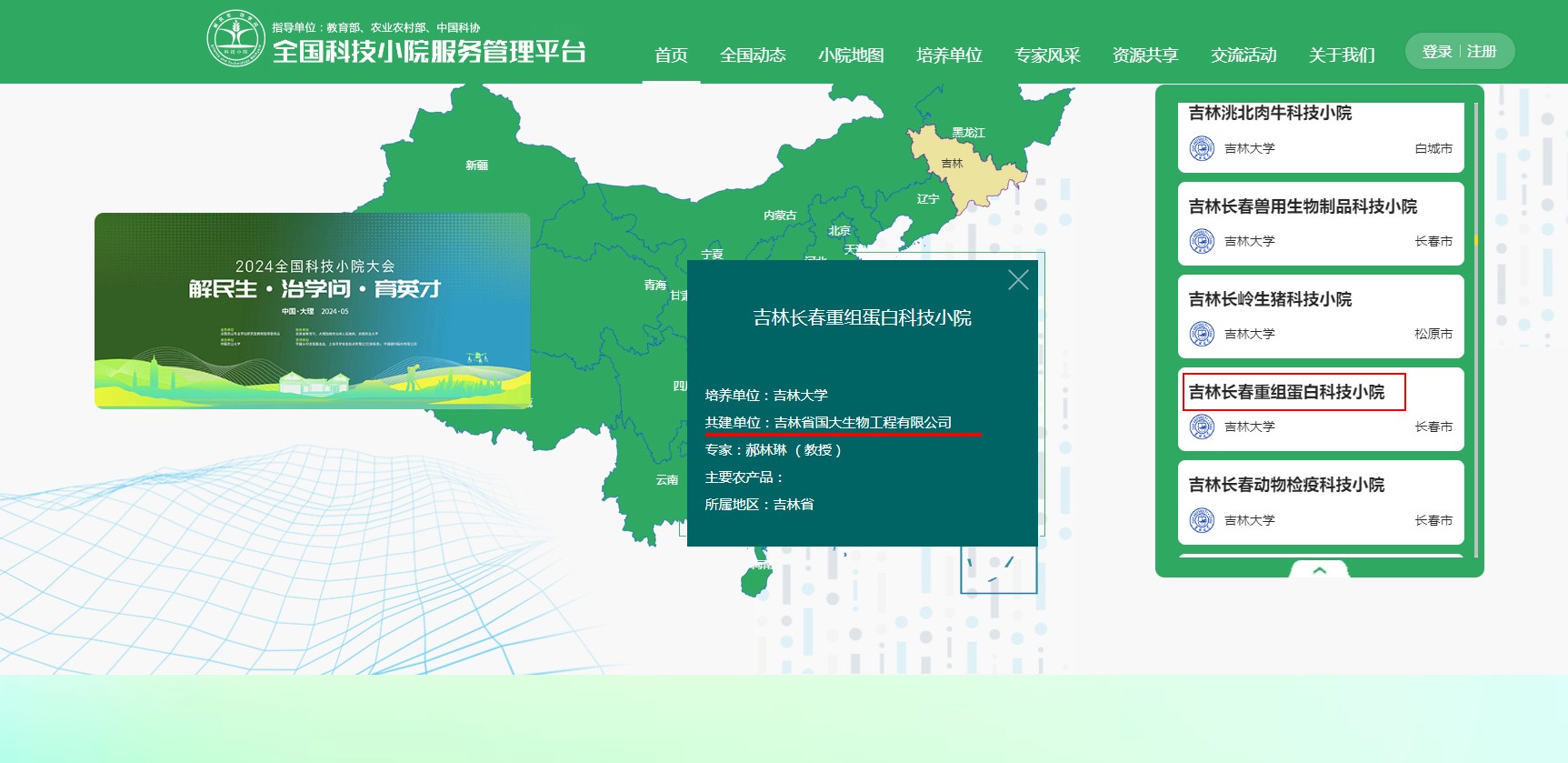Click 所属地区：吉林省 line in popup

(x=759, y=505)
